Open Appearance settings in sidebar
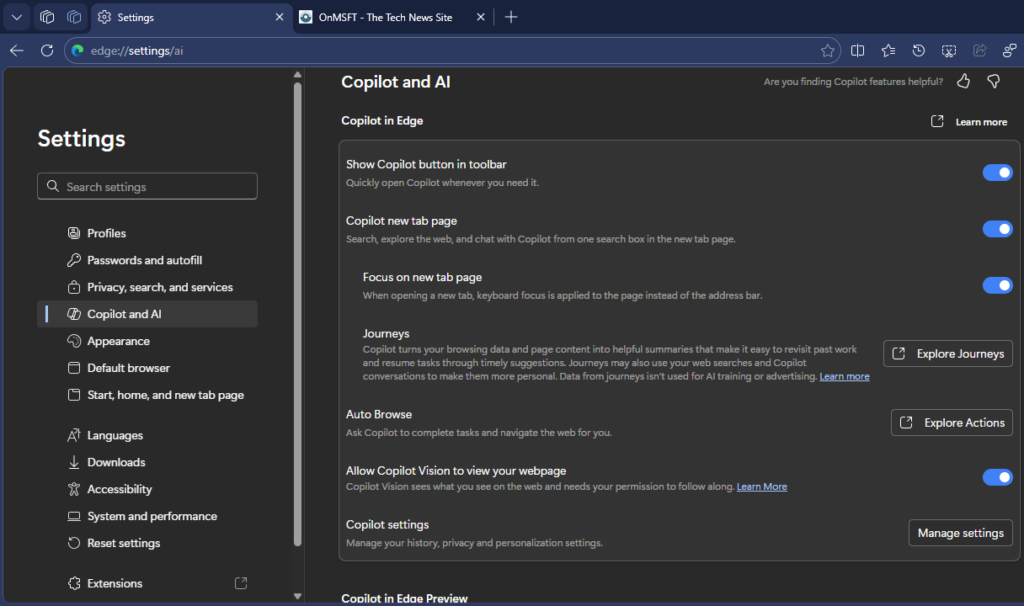1024x606 pixels. coord(118,341)
